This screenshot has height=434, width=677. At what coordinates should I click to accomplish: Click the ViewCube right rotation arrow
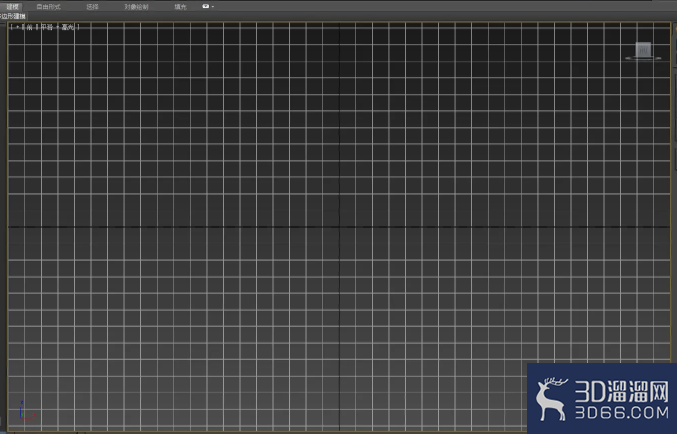(658, 58)
